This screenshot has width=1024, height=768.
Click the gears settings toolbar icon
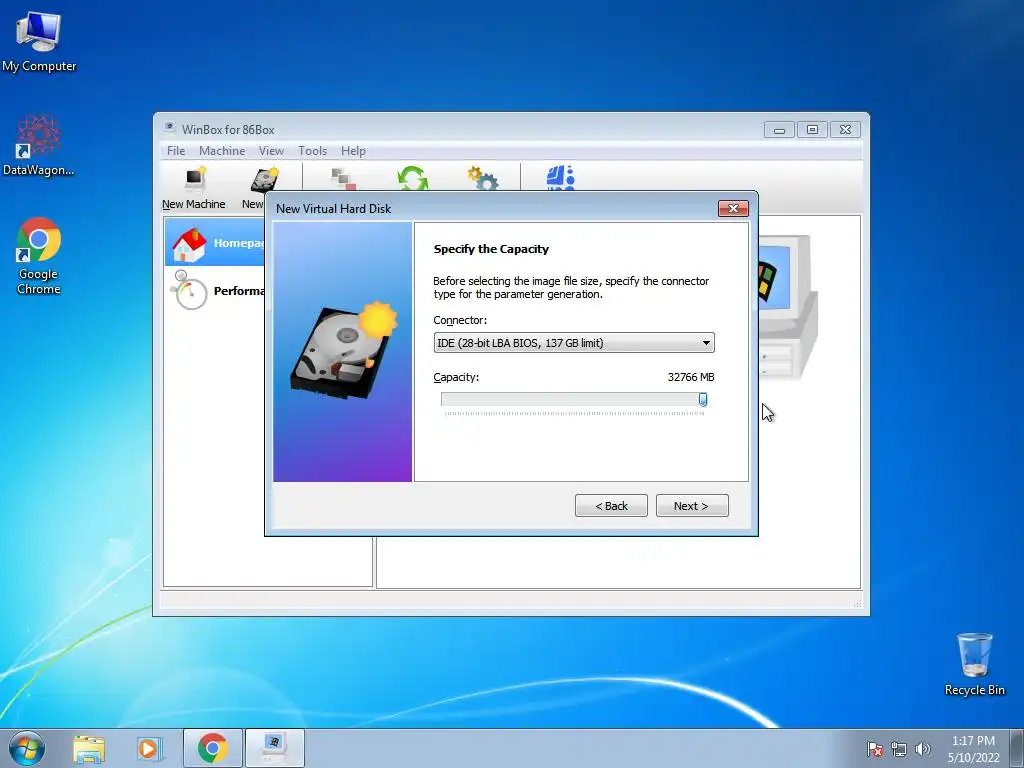pyautogui.click(x=483, y=178)
